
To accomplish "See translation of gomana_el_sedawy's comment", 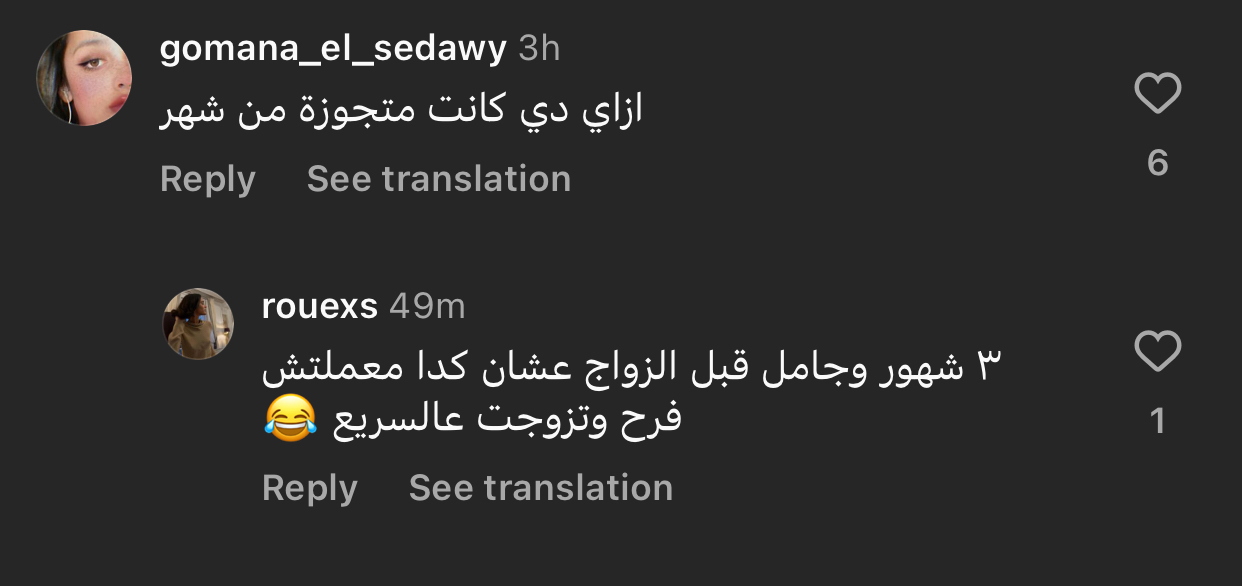I will (x=438, y=179).
